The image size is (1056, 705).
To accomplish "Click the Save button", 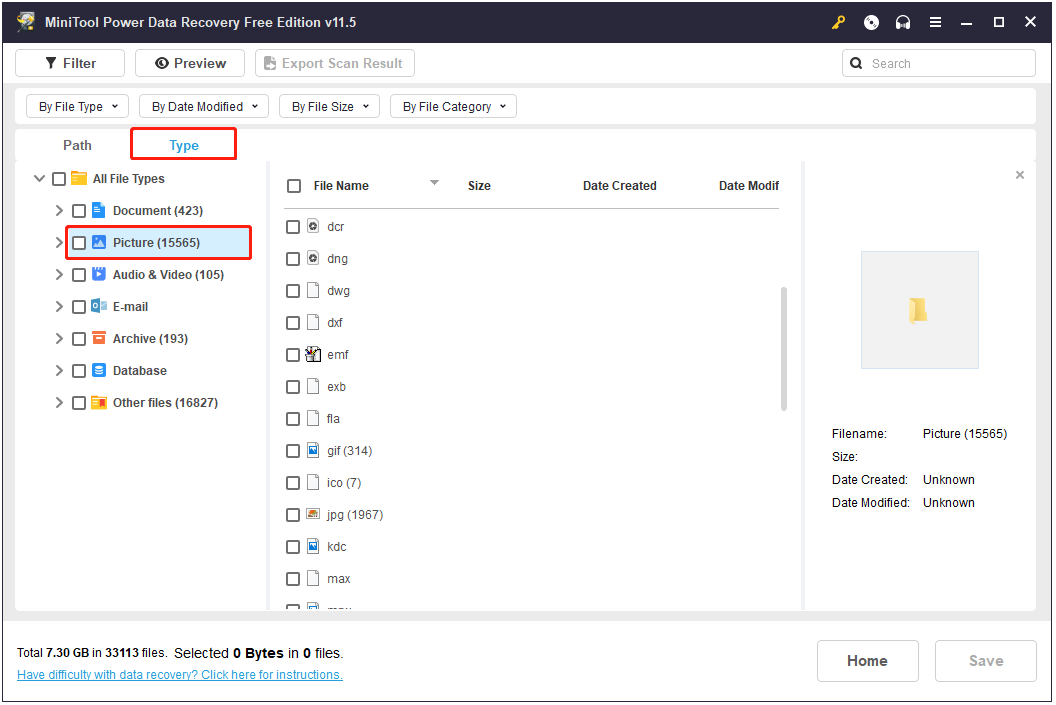I will pos(986,661).
